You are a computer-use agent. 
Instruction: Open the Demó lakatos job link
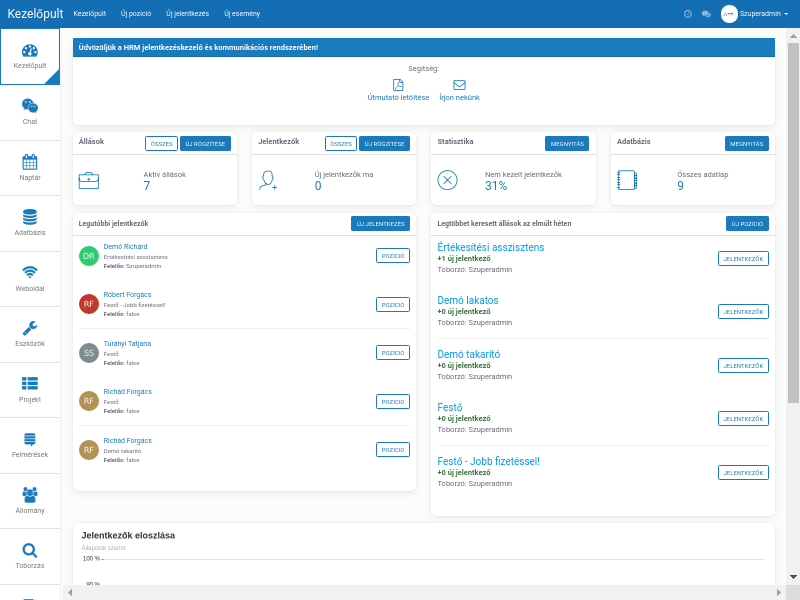[x=468, y=301]
